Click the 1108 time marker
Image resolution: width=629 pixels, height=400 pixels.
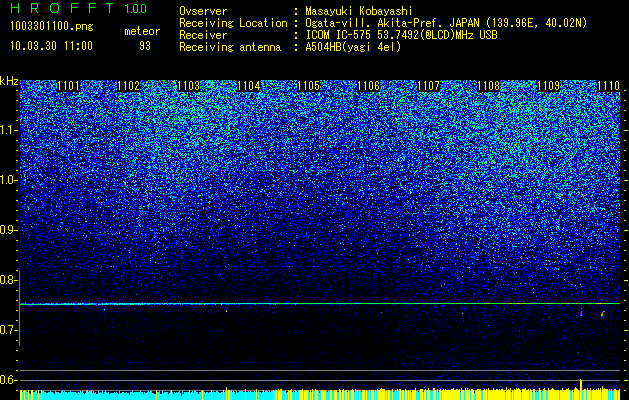pos(489,86)
